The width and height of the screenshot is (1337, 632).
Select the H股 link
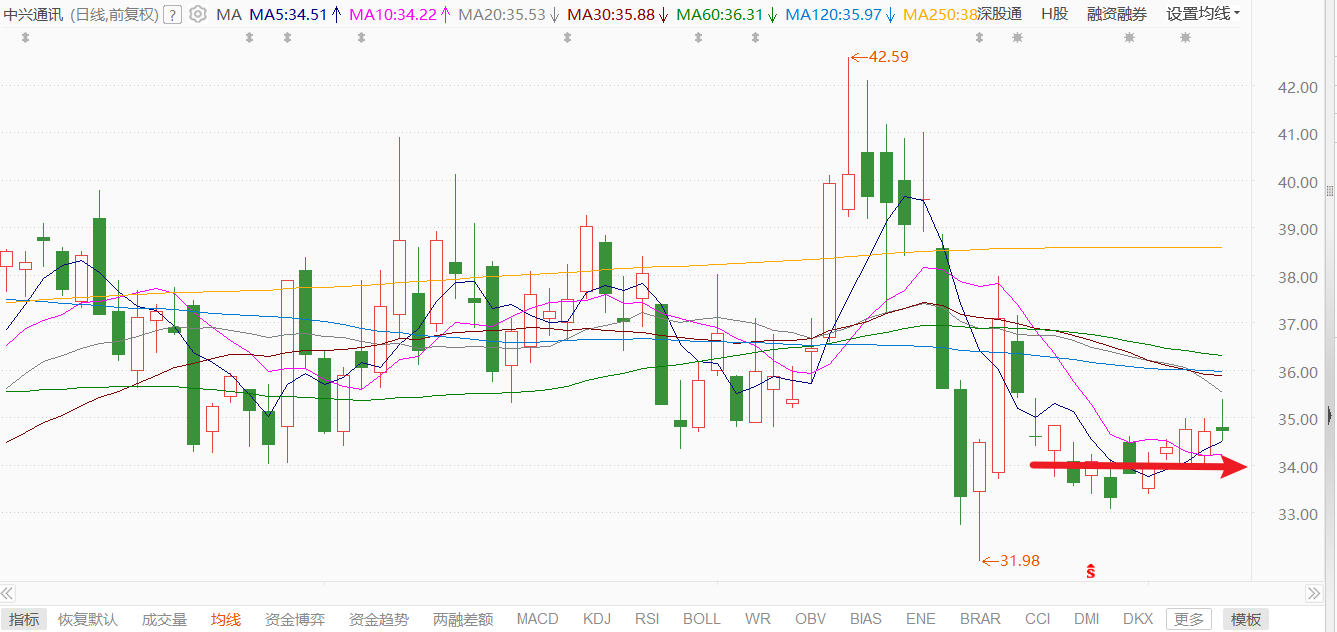click(x=1054, y=14)
